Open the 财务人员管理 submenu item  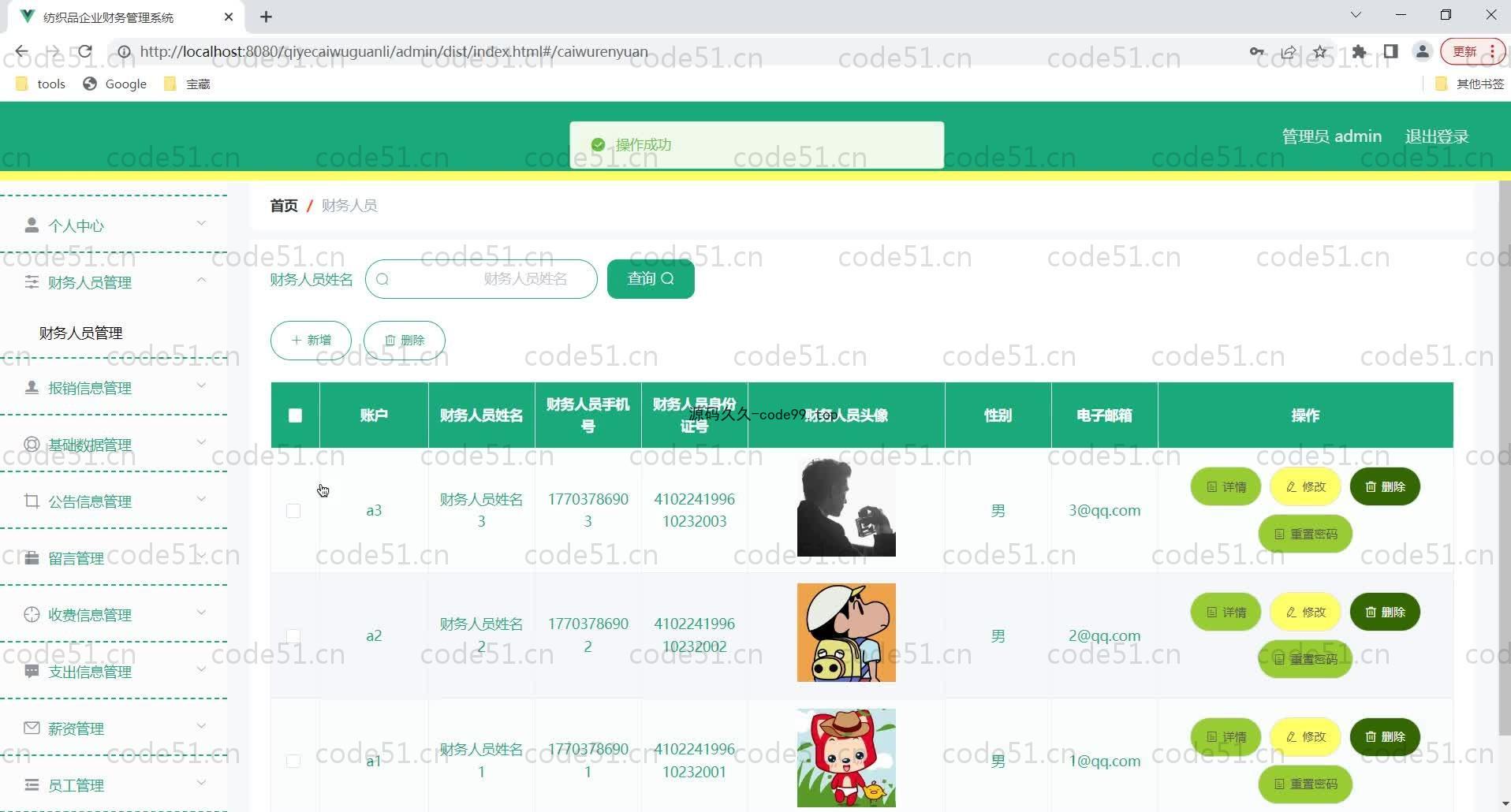click(x=81, y=333)
